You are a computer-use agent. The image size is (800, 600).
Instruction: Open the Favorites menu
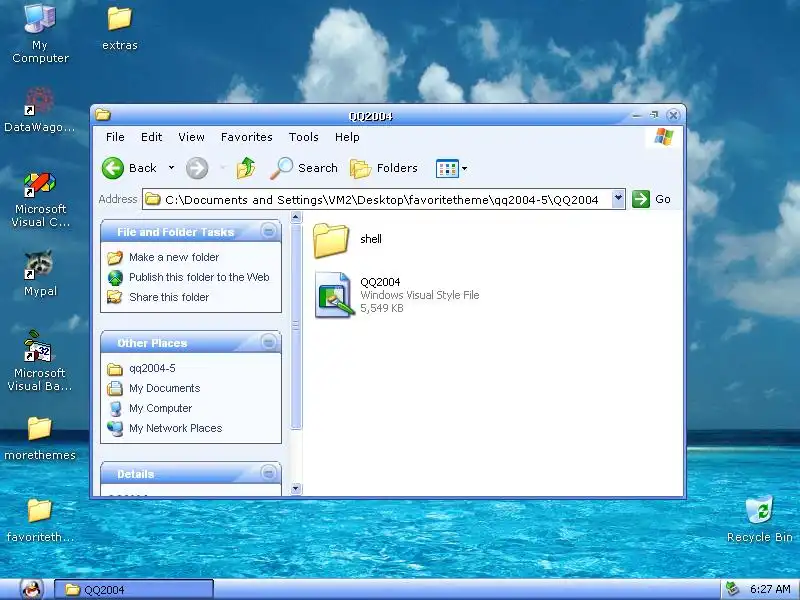(246, 137)
